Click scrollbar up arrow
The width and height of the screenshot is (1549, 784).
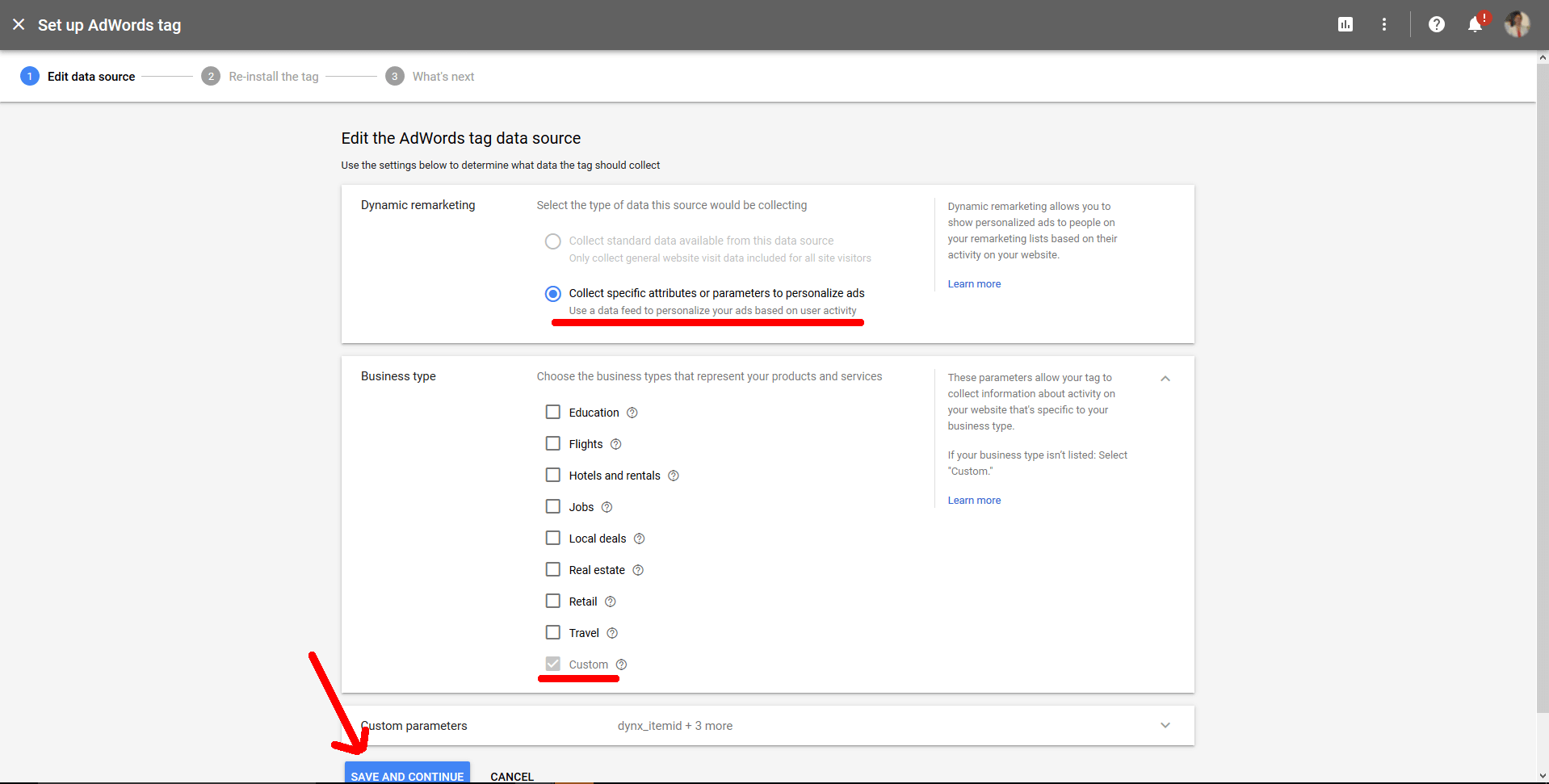tap(1543, 57)
